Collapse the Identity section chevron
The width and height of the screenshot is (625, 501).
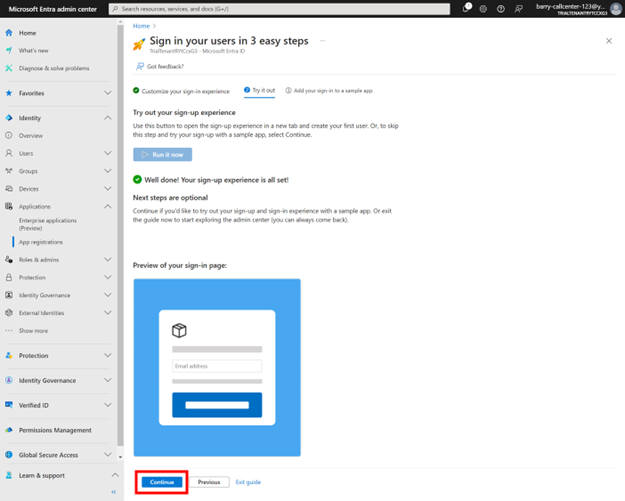(108, 118)
